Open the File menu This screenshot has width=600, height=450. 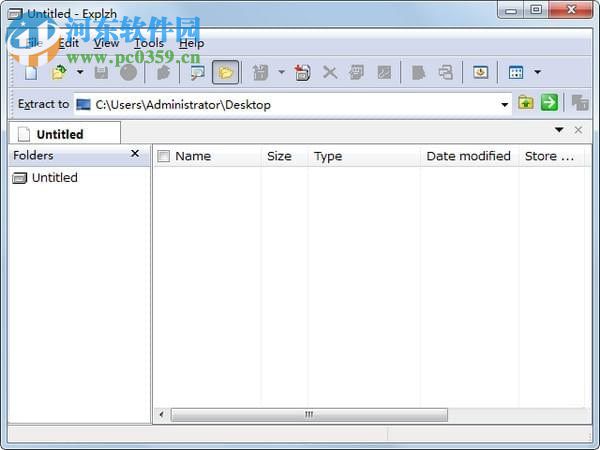(x=34, y=43)
